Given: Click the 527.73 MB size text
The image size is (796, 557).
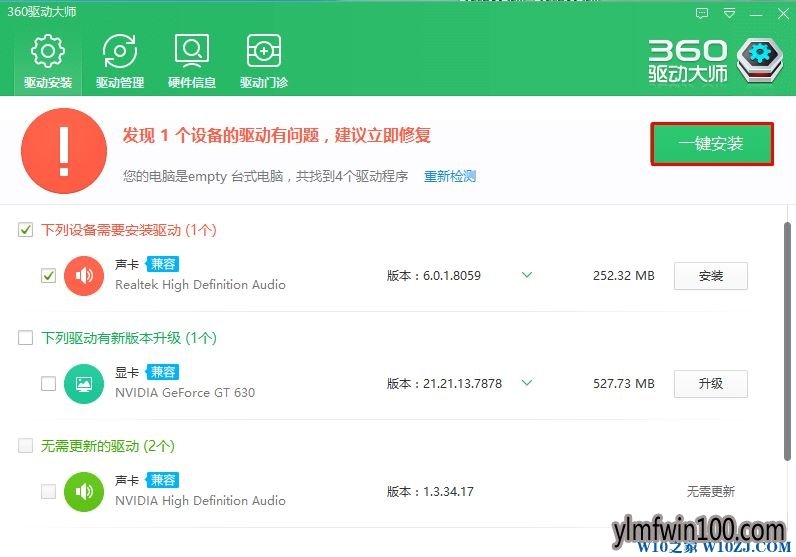Looking at the screenshot, I should coord(624,384).
